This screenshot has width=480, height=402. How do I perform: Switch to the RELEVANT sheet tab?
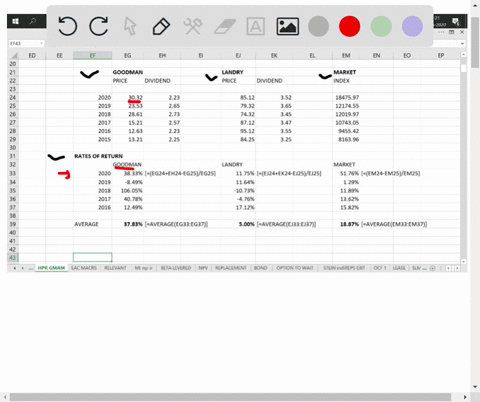[115, 268]
